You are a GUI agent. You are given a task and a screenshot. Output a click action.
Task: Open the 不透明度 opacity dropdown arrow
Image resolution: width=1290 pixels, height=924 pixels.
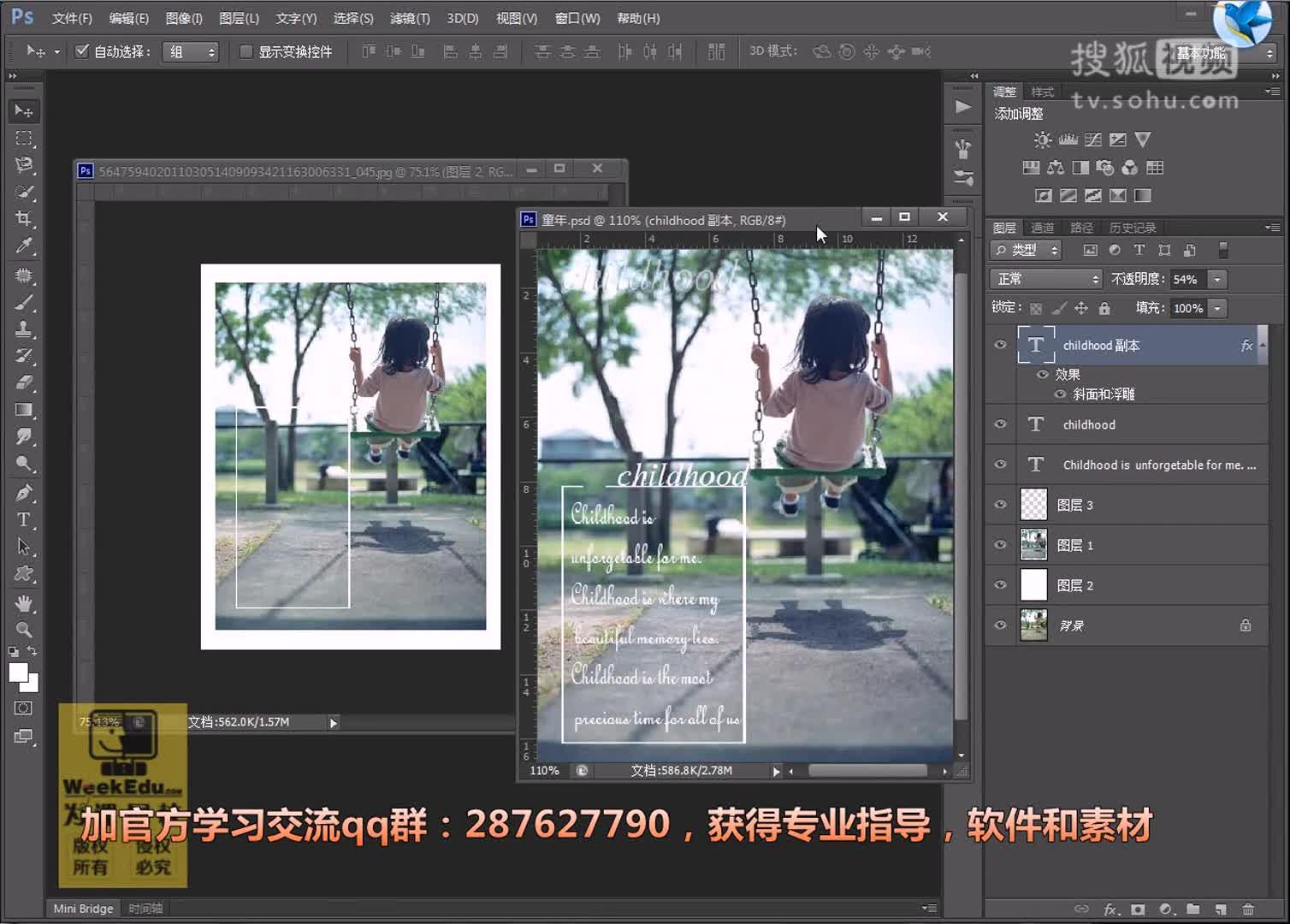[x=1218, y=279]
